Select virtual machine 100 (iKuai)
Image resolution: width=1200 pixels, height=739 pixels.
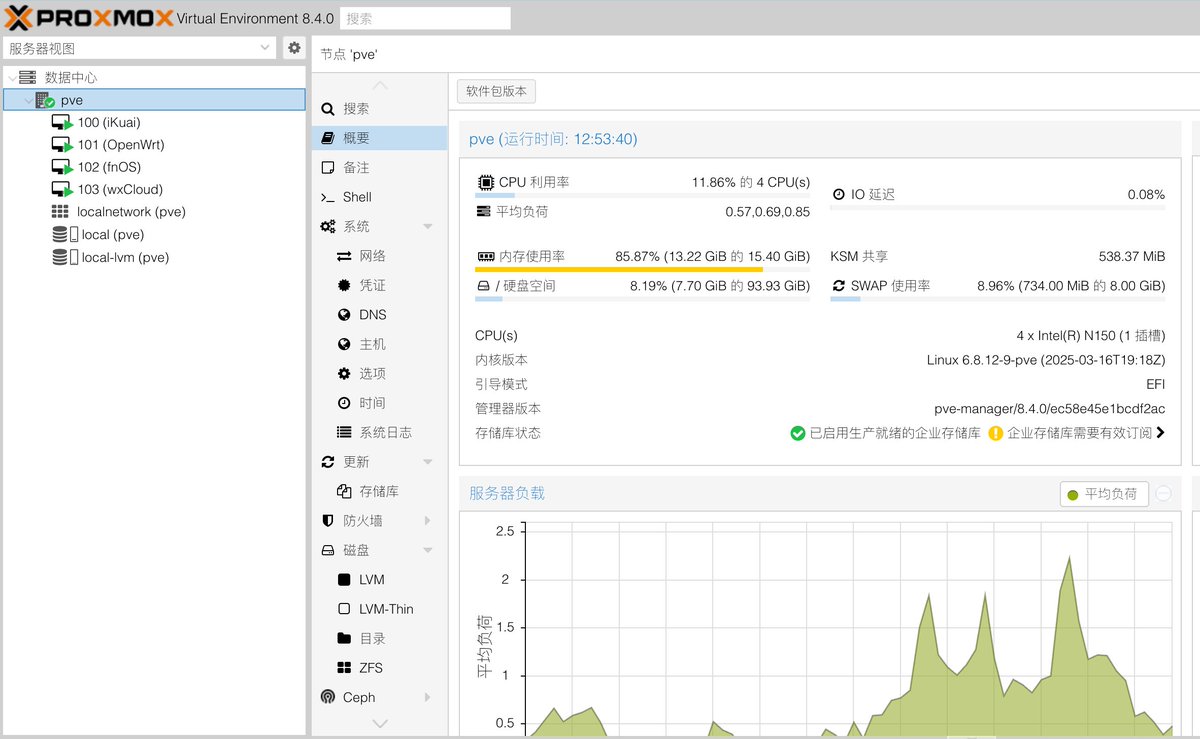[x=110, y=121]
